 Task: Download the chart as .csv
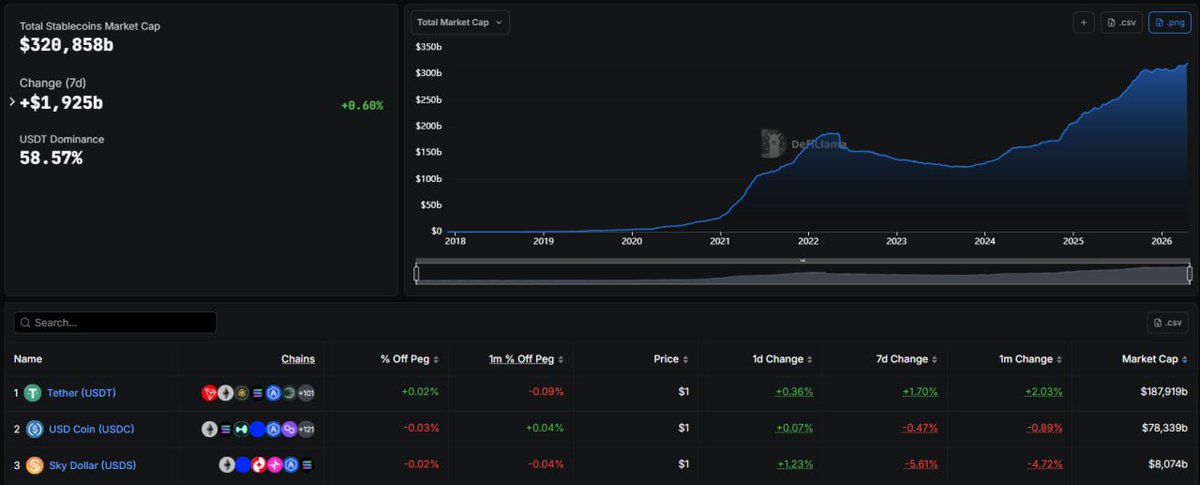tap(1121, 22)
